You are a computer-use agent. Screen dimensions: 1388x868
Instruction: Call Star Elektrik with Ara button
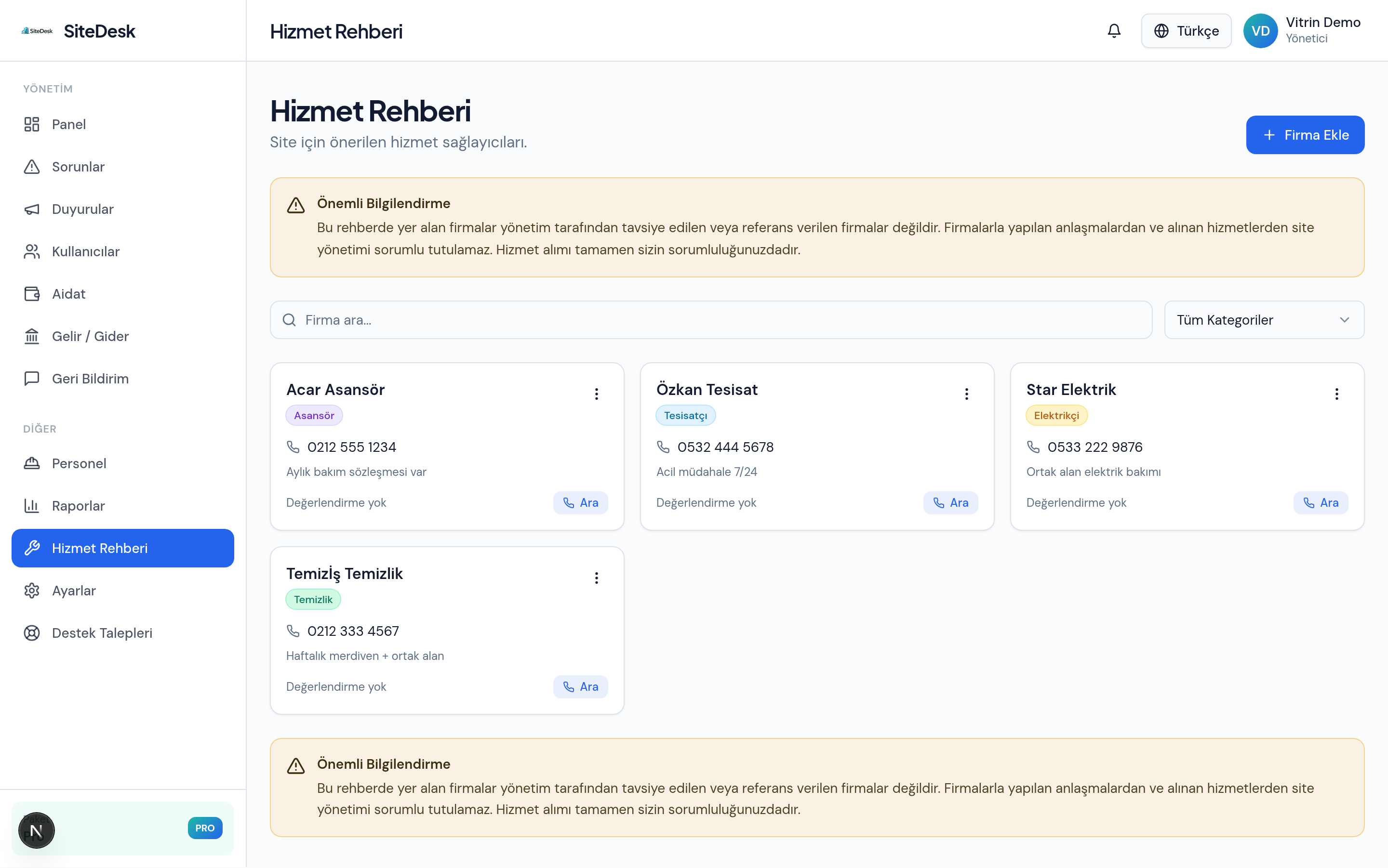pyautogui.click(x=1320, y=503)
